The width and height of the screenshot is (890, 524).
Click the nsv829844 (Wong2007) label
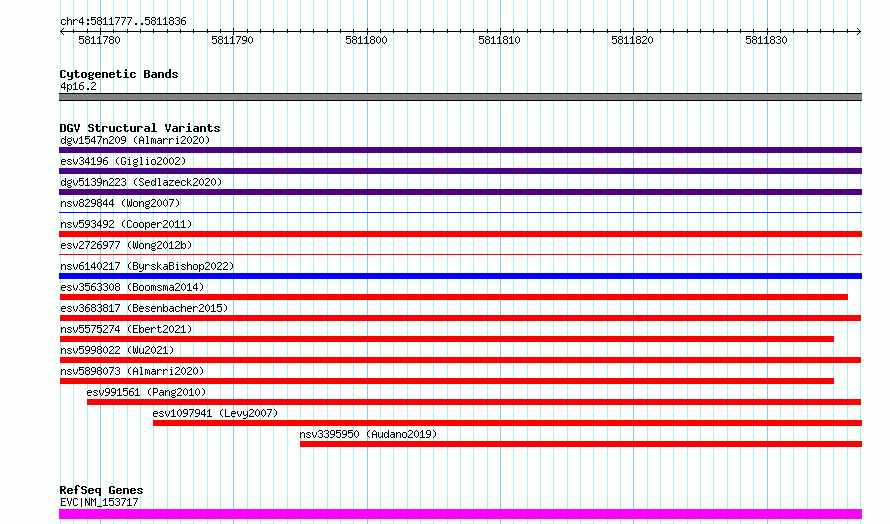(x=120, y=203)
